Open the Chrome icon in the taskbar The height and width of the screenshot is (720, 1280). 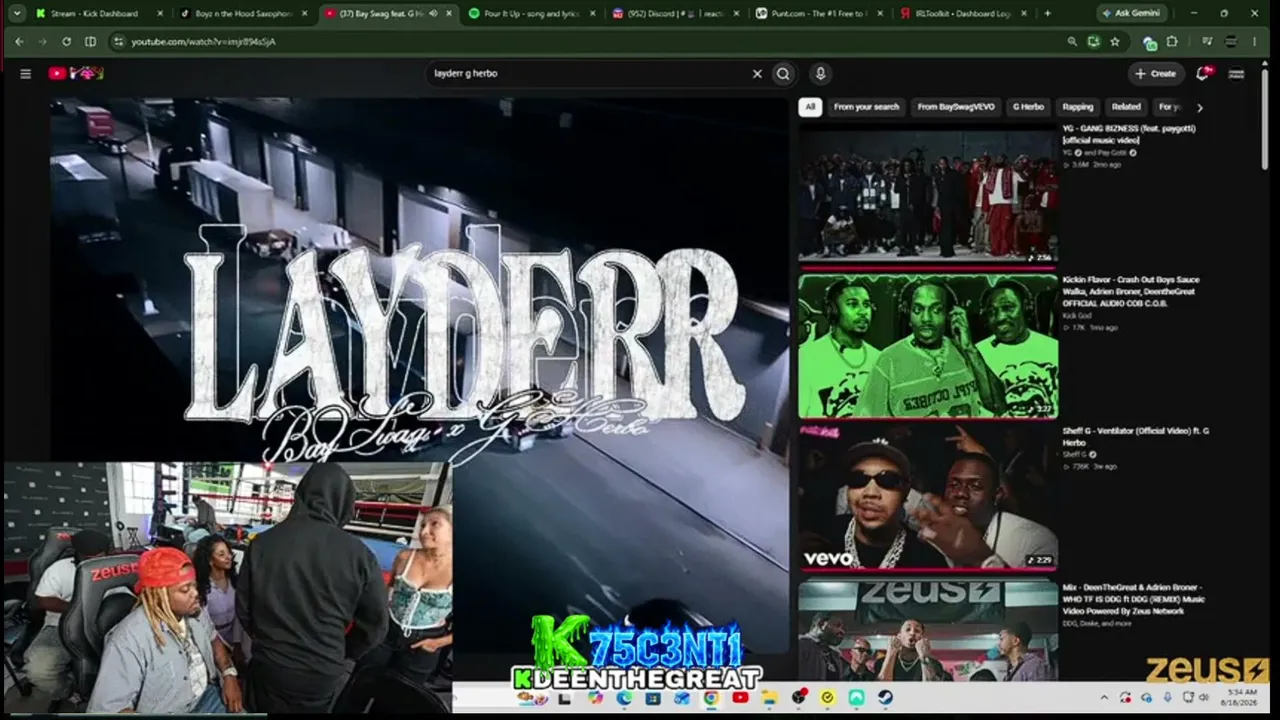[710, 697]
